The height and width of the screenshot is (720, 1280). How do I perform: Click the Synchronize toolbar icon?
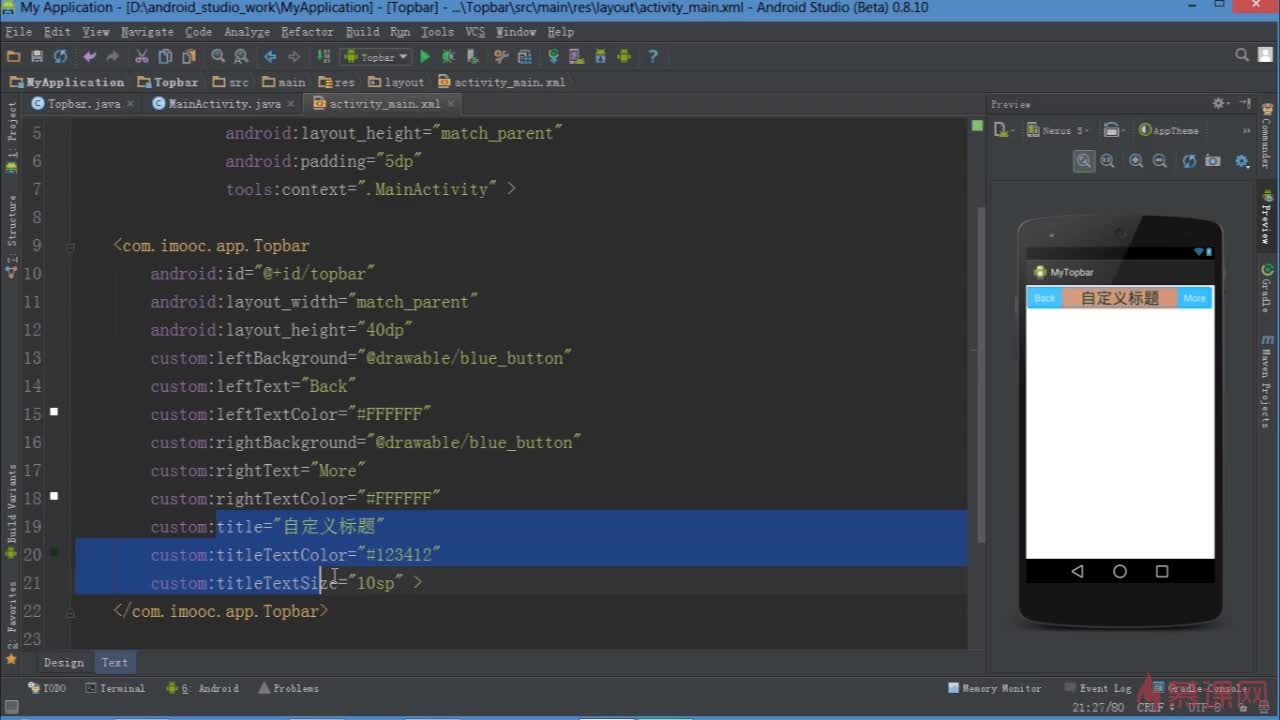tap(60, 57)
